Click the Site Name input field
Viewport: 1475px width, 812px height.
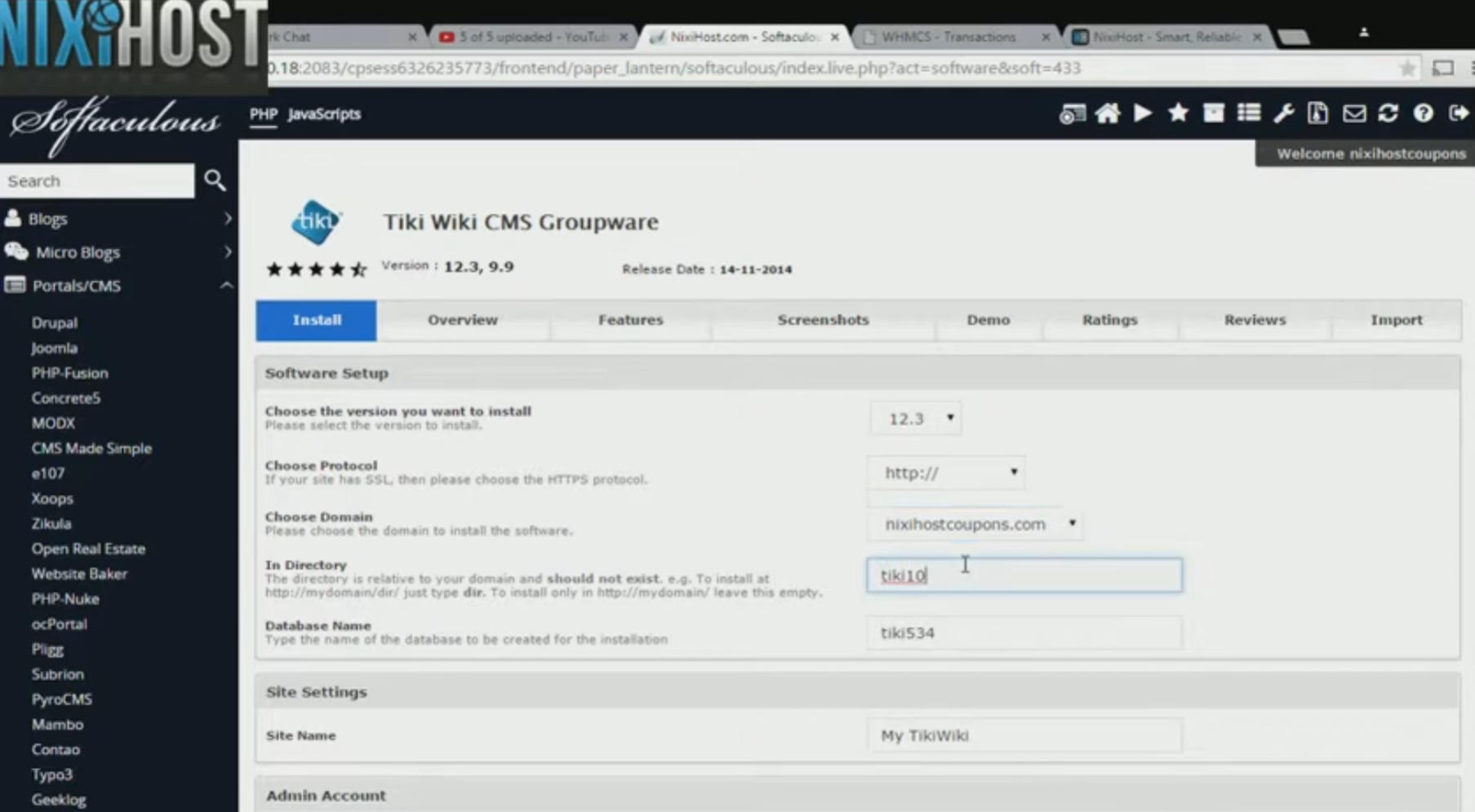(x=1024, y=735)
